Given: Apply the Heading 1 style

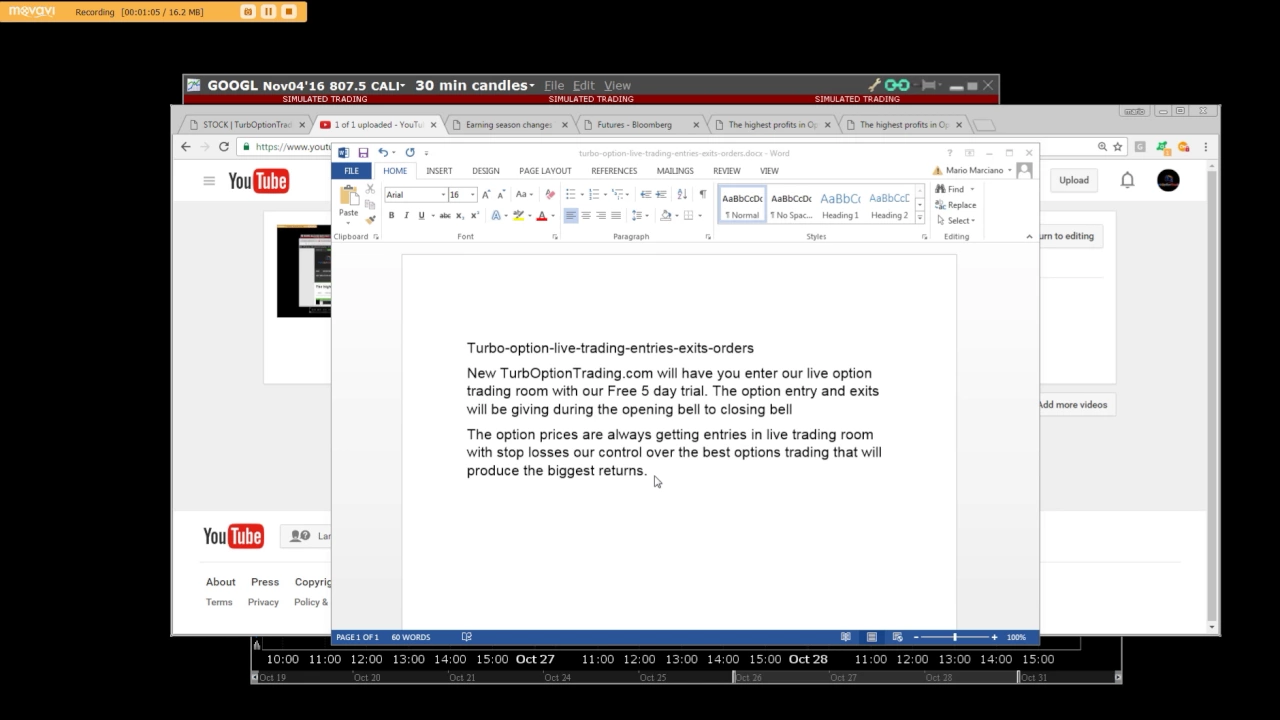Looking at the screenshot, I should pos(840,204).
